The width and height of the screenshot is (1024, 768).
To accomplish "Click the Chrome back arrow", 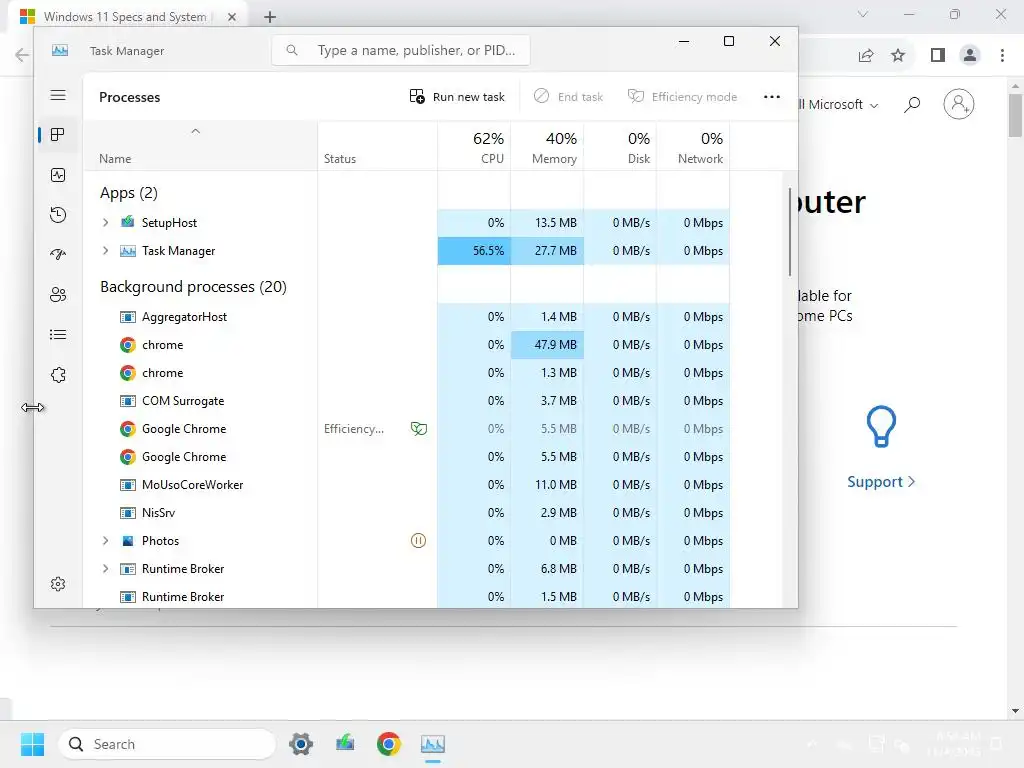I will tap(22, 55).
